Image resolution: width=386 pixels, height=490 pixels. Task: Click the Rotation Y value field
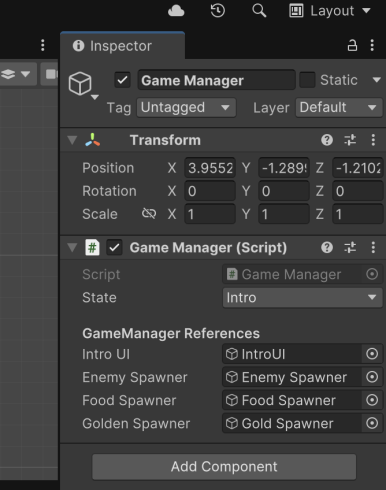(x=284, y=191)
